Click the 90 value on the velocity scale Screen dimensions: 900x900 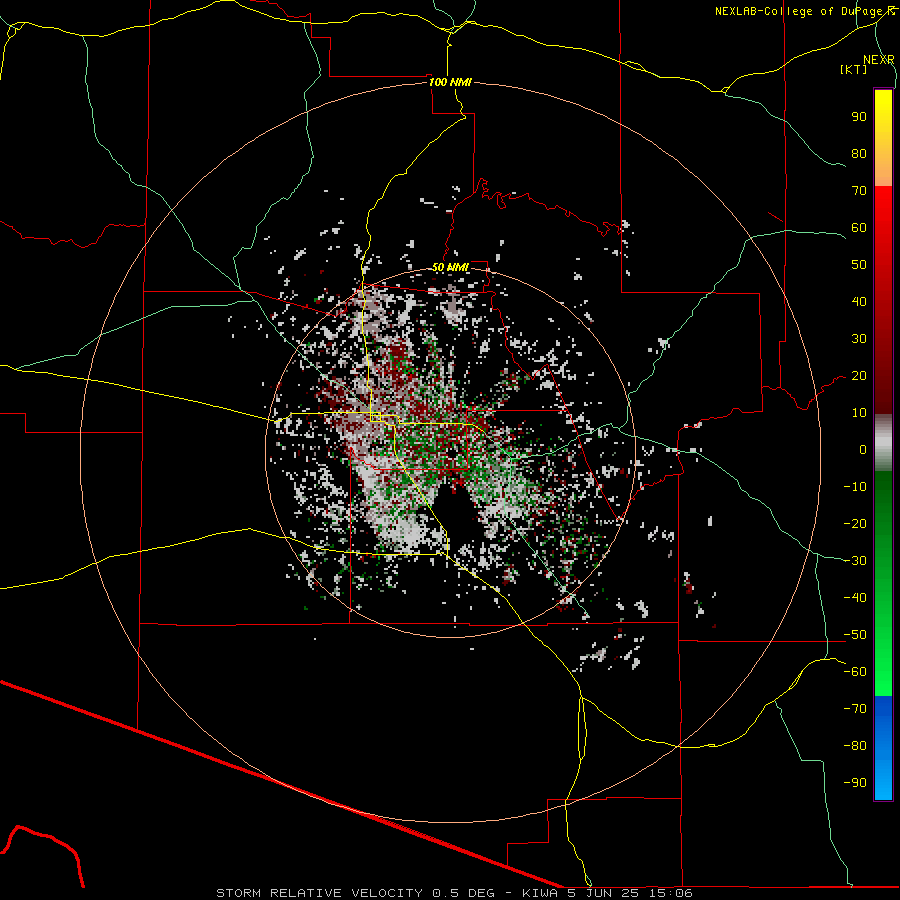[859, 117]
